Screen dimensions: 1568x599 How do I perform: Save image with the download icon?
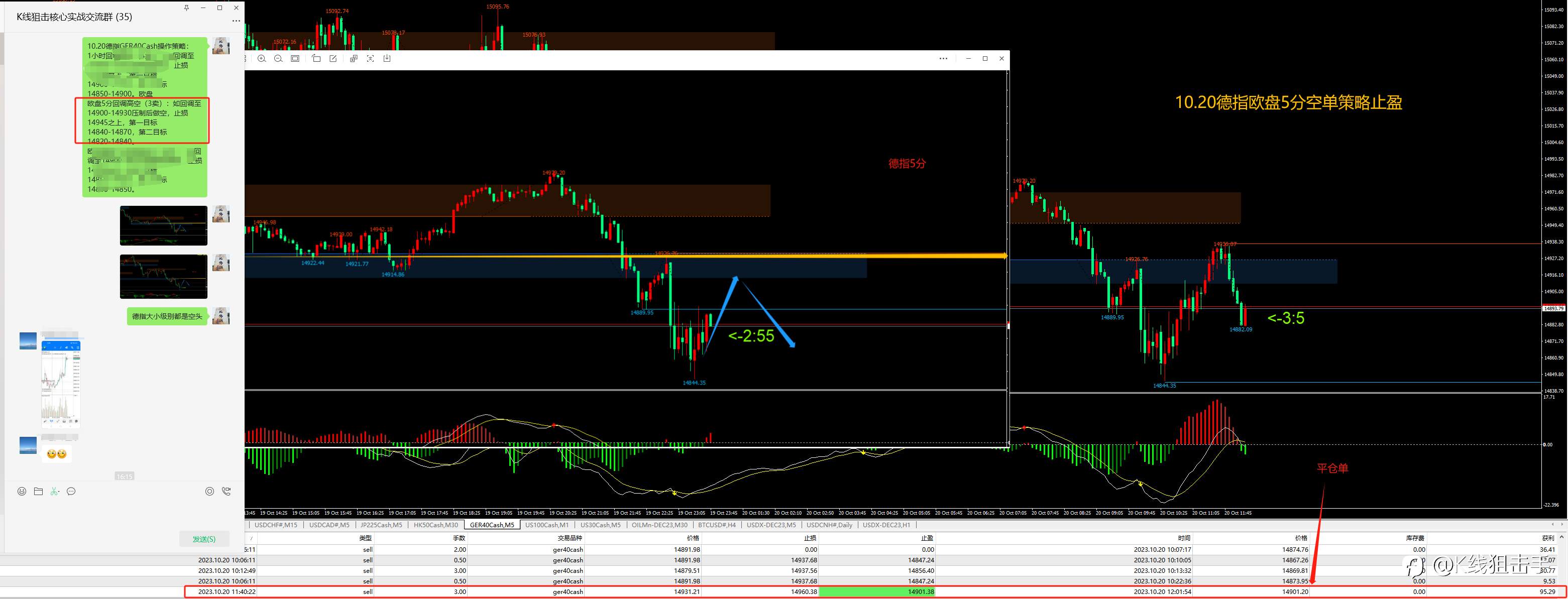click(x=387, y=58)
